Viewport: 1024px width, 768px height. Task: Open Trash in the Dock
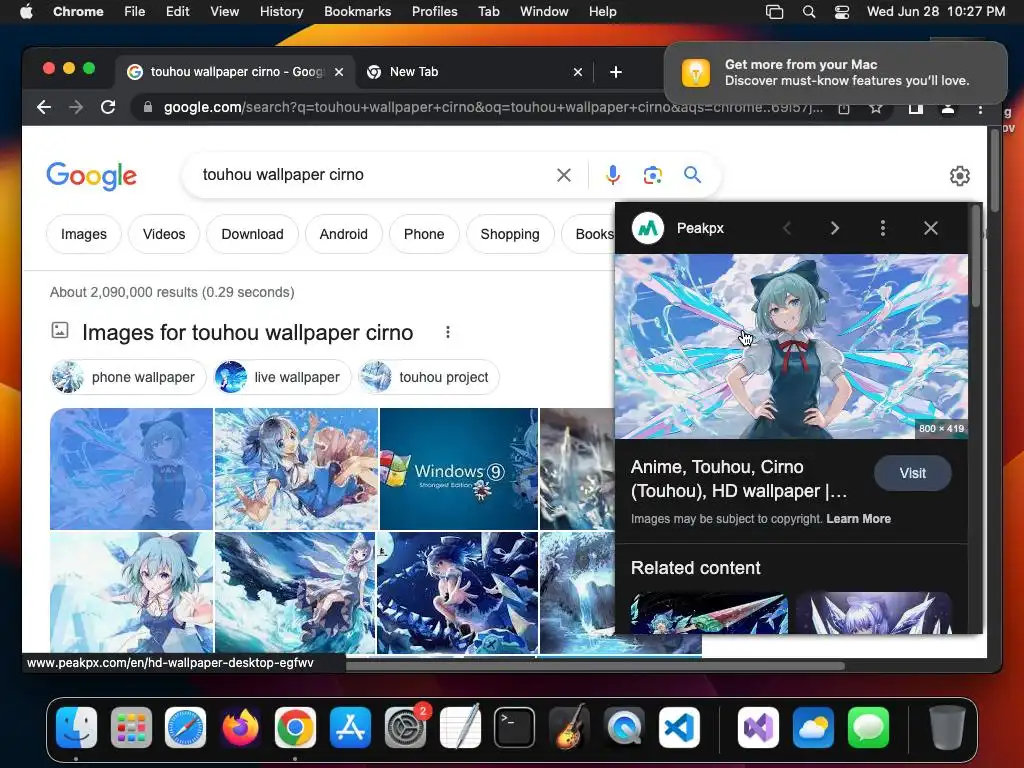(x=948, y=727)
